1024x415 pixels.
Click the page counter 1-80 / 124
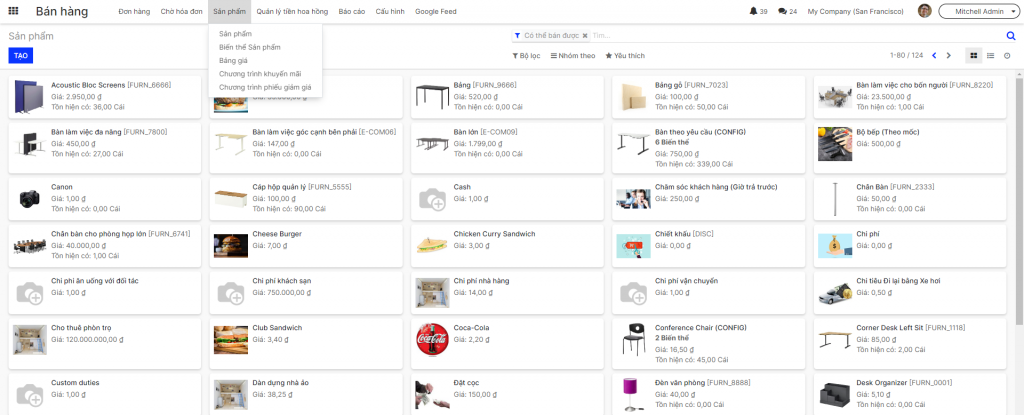click(906, 56)
